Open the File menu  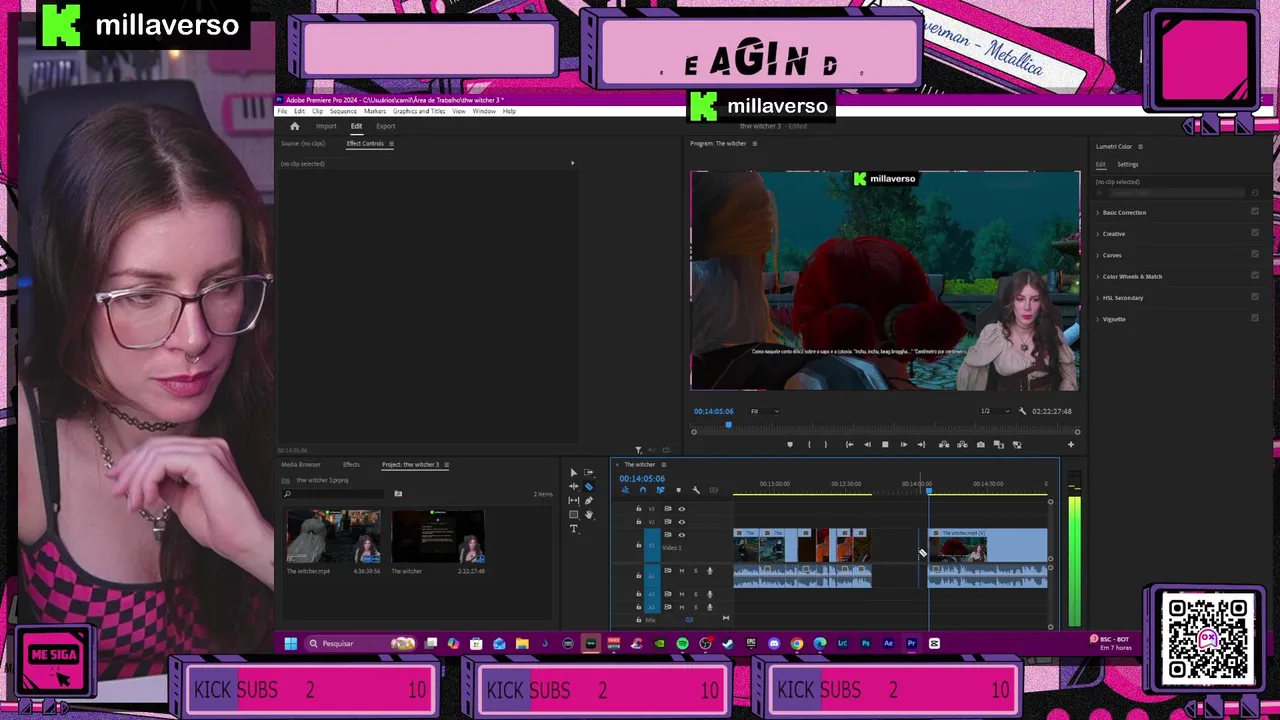[x=282, y=111]
